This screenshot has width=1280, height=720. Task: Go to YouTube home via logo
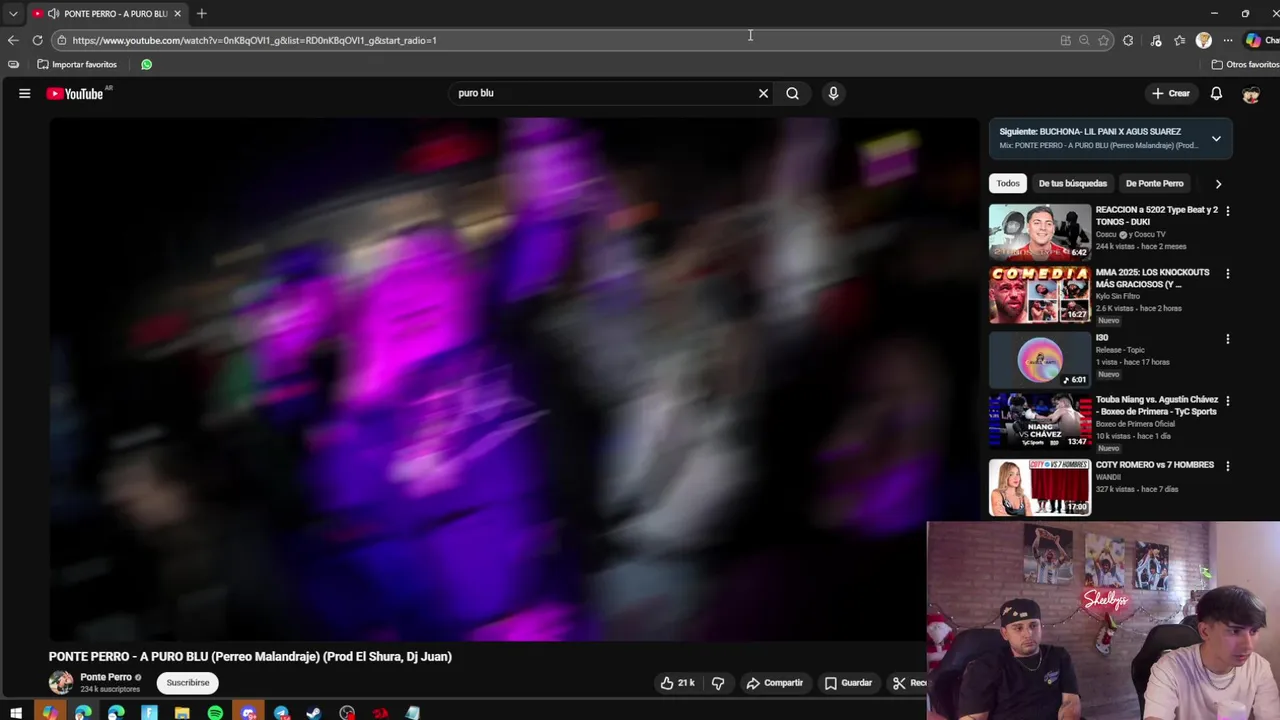(75, 93)
